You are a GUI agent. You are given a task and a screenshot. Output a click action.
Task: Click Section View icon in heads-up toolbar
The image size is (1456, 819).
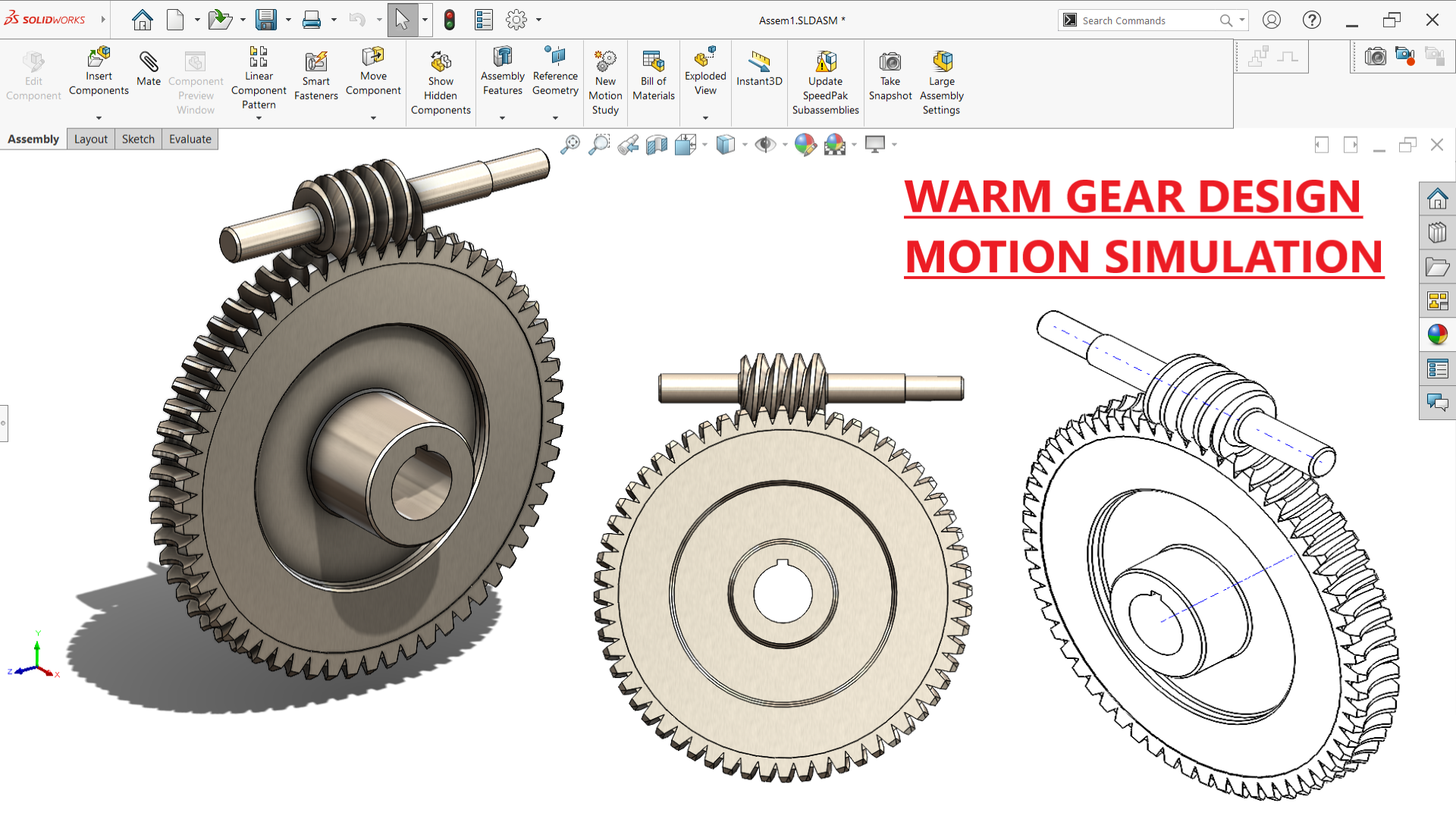tap(657, 144)
